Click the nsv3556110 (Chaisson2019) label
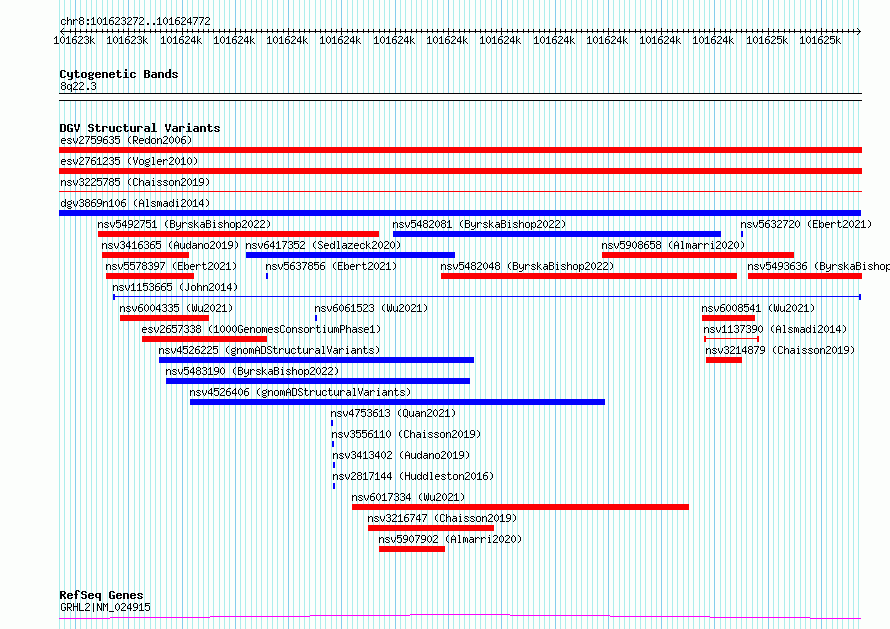This screenshot has height=629, width=890. [x=406, y=434]
